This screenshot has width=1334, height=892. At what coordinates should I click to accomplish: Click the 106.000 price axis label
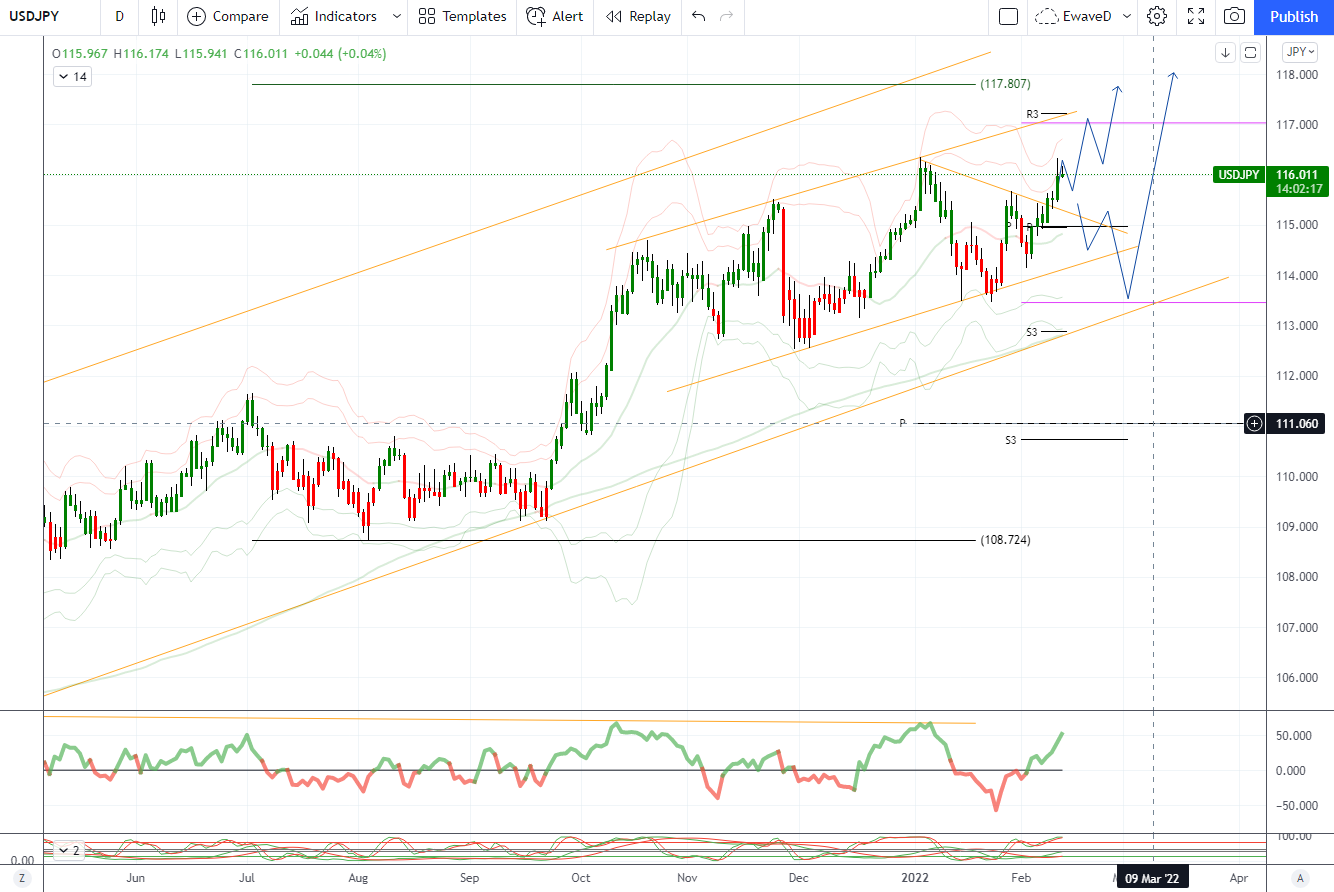click(1296, 677)
